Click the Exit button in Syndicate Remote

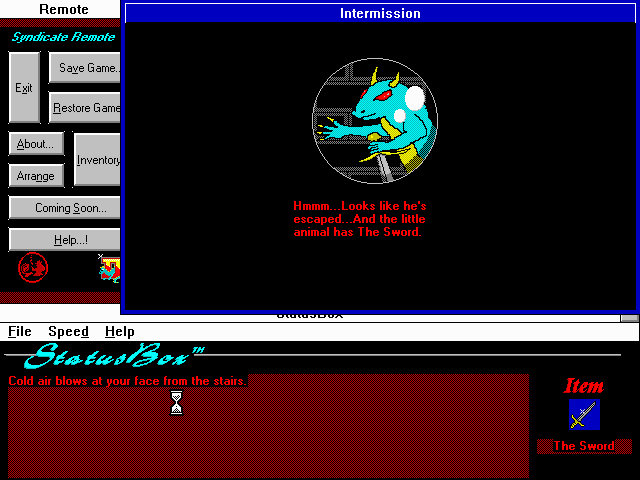point(24,87)
